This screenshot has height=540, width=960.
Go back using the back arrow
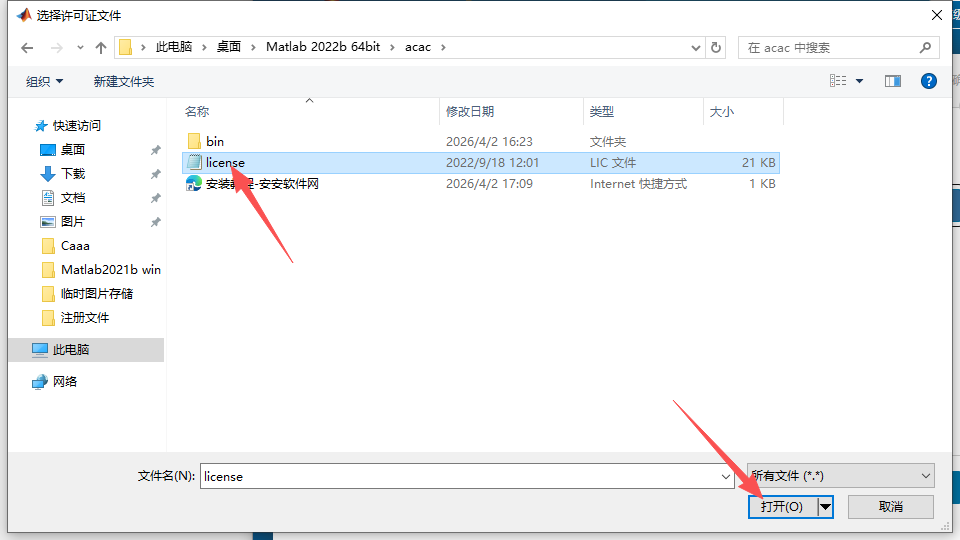27,48
